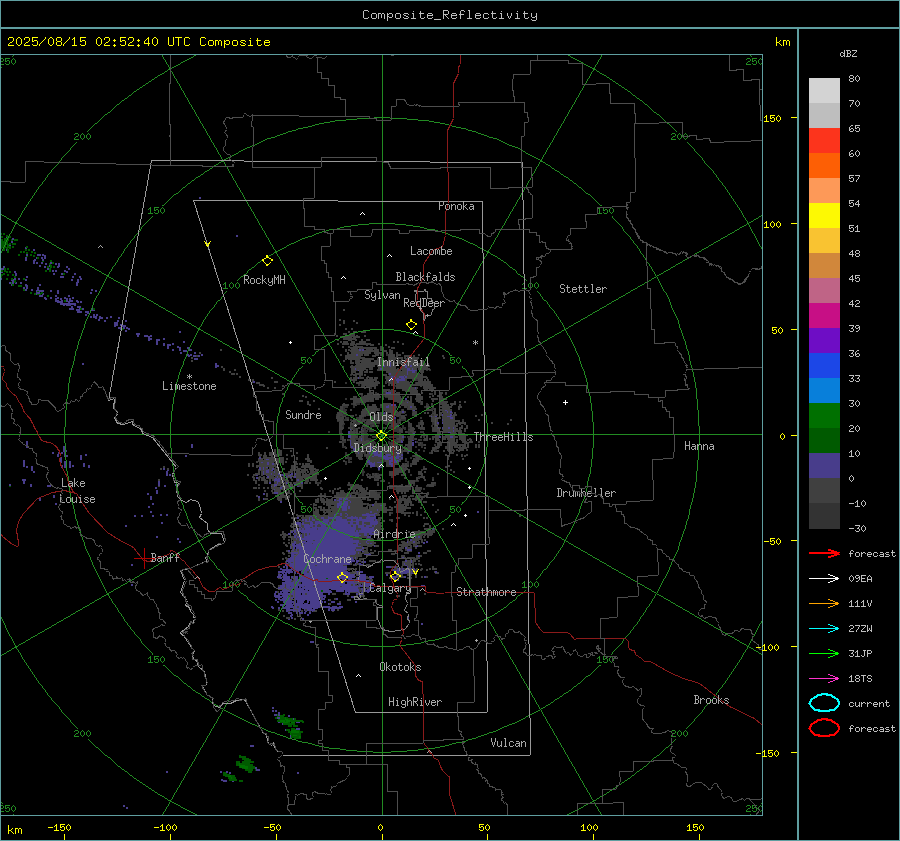Select the orange 111V arrow legend entry
Viewport: 900px width, 841px height.
[x=824, y=603]
